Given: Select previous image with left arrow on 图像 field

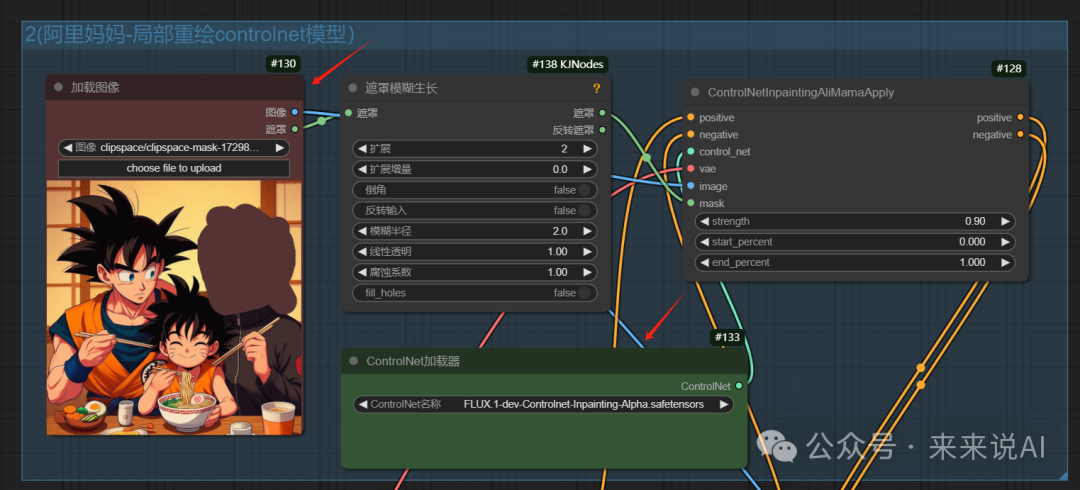Looking at the screenshot, I should tap(68, 147).
